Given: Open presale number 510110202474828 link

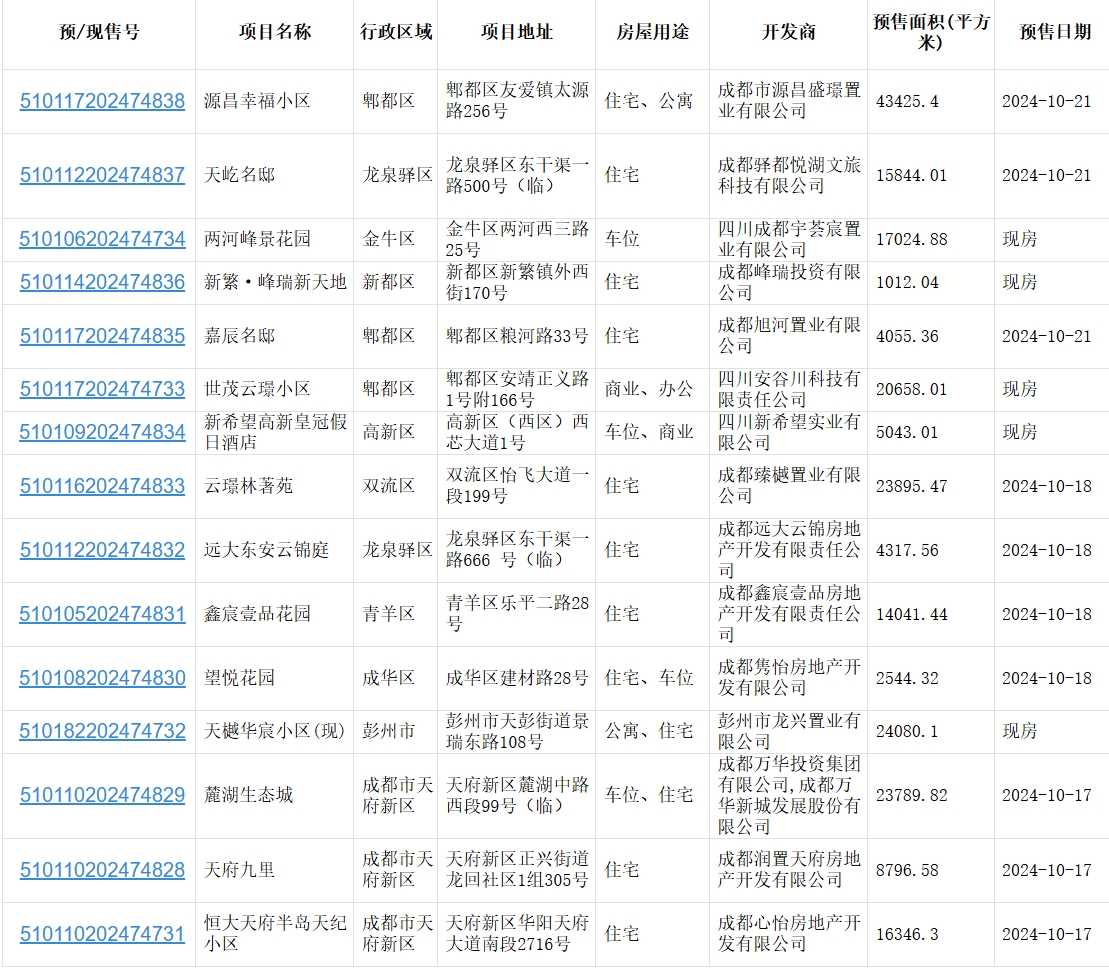Looking at the screenshot, I should tap(102, 870).
